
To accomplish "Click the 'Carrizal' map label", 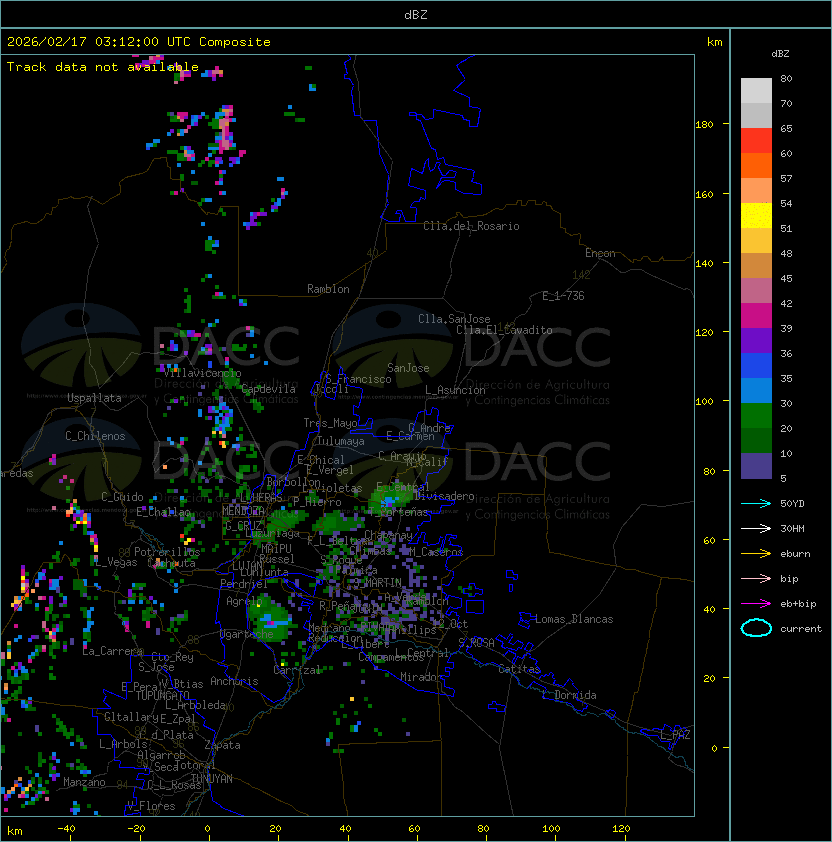I will pyautogui.click(x=297, y=670).
